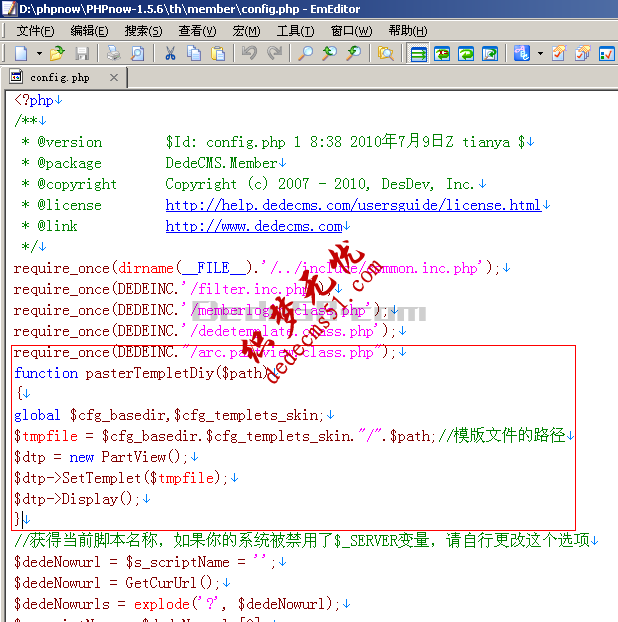The height and width of the screenshot is (622, 618).
Task: Click in the line with $dtp->Display();
Action: [x=78, y=498]
